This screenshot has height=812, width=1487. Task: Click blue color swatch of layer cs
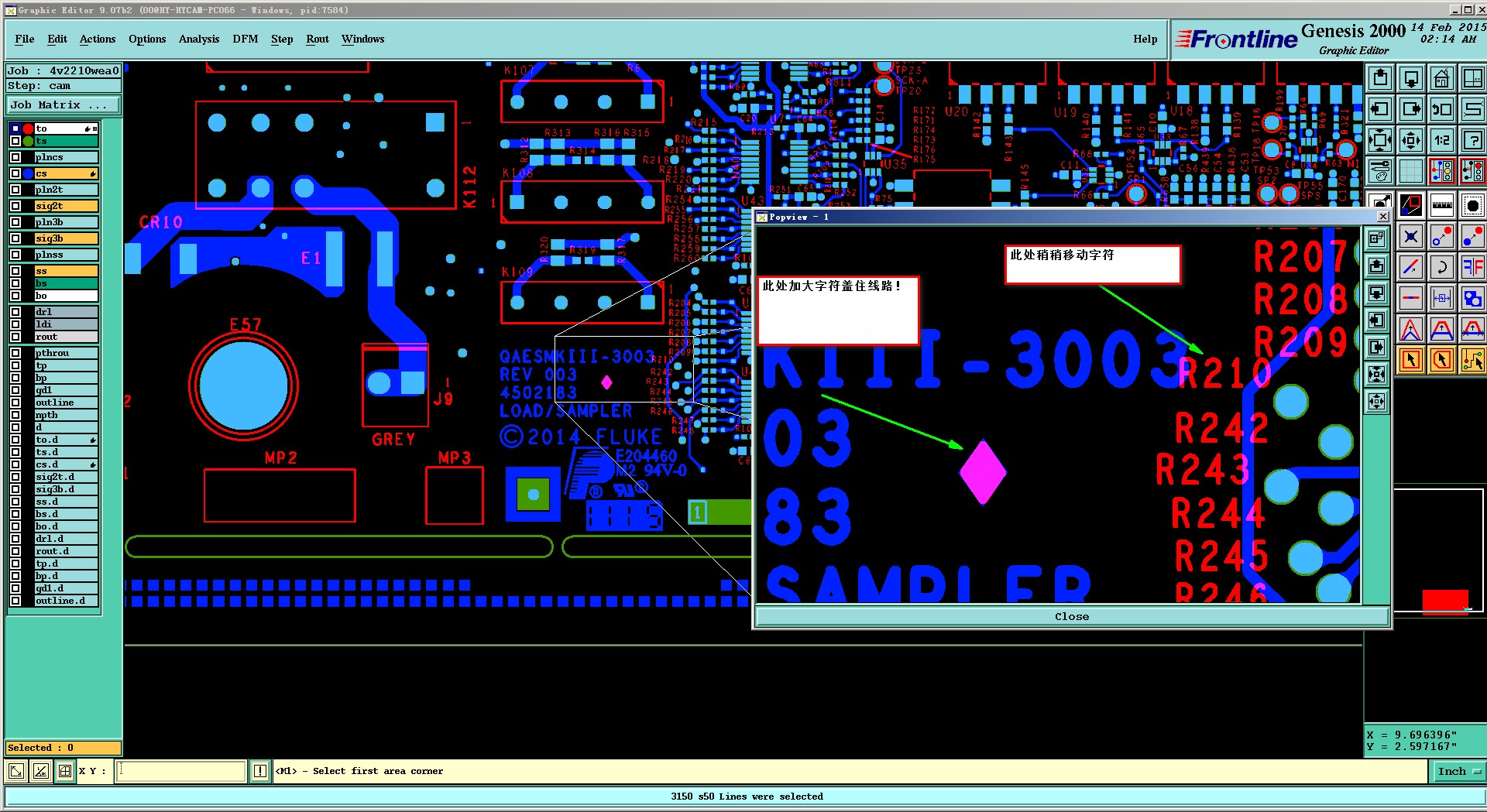coord(28,173)
